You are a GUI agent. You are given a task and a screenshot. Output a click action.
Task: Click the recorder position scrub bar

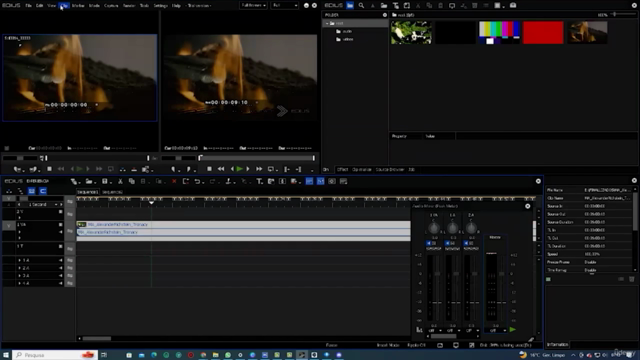257,158
